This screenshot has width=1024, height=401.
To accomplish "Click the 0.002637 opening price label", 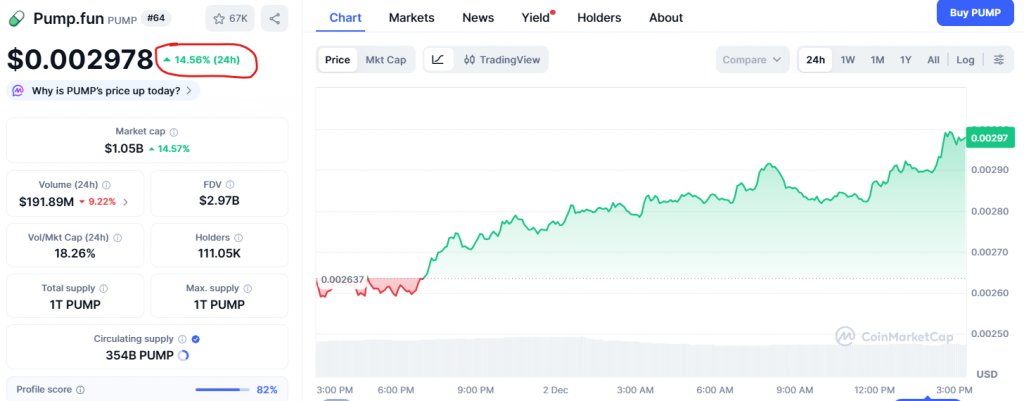I will 343,279.
